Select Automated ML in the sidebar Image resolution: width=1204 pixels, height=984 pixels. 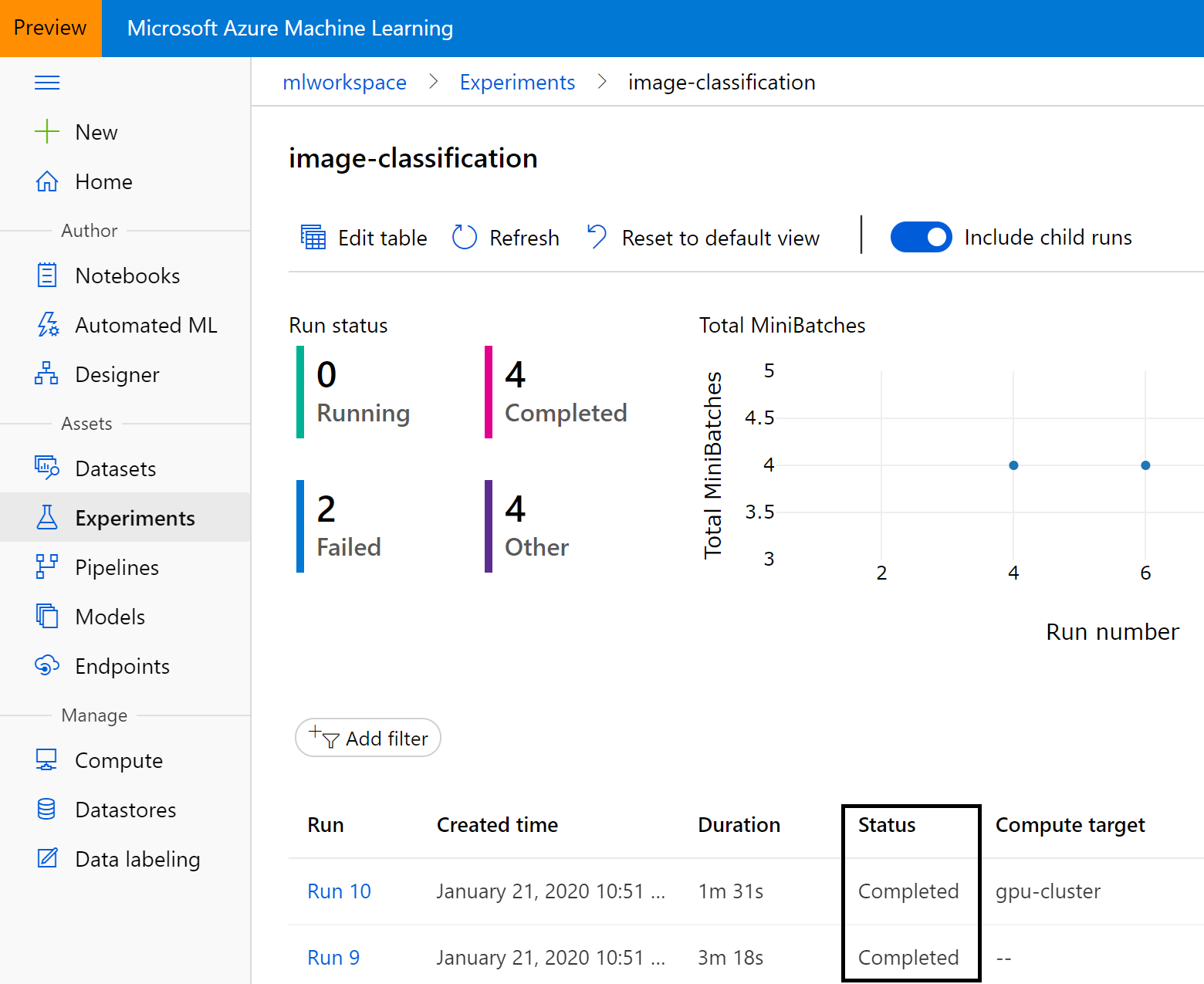click(145, 325)
